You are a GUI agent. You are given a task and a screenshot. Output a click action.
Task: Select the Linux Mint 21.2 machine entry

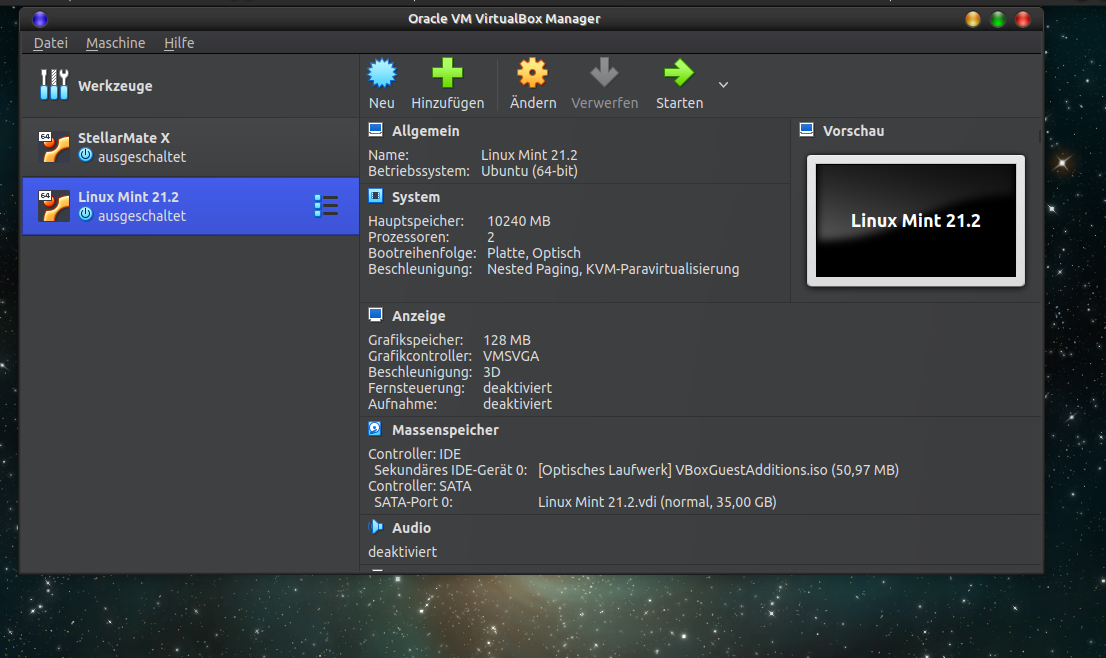point(190,206)
